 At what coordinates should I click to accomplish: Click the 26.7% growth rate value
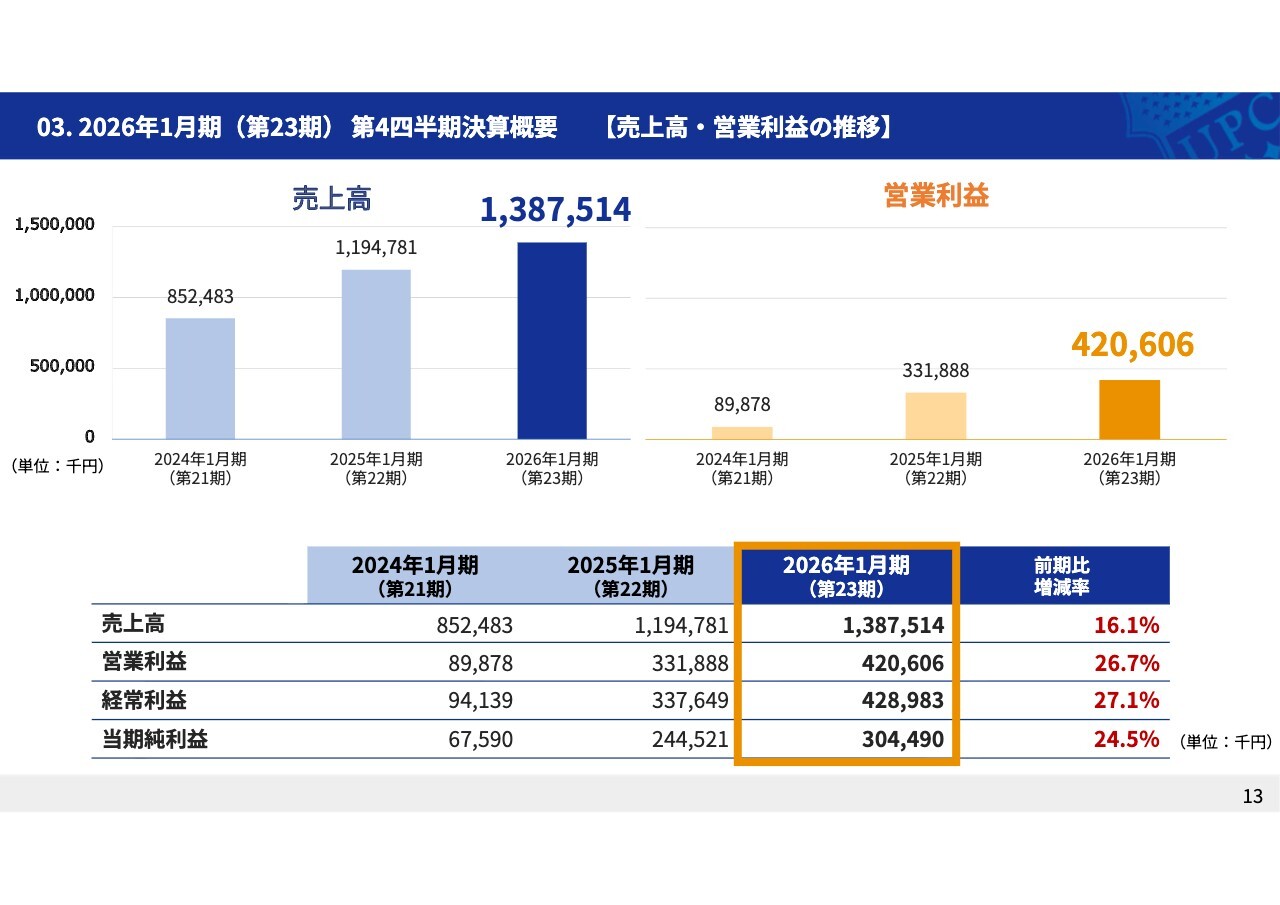pos(1125,662)
